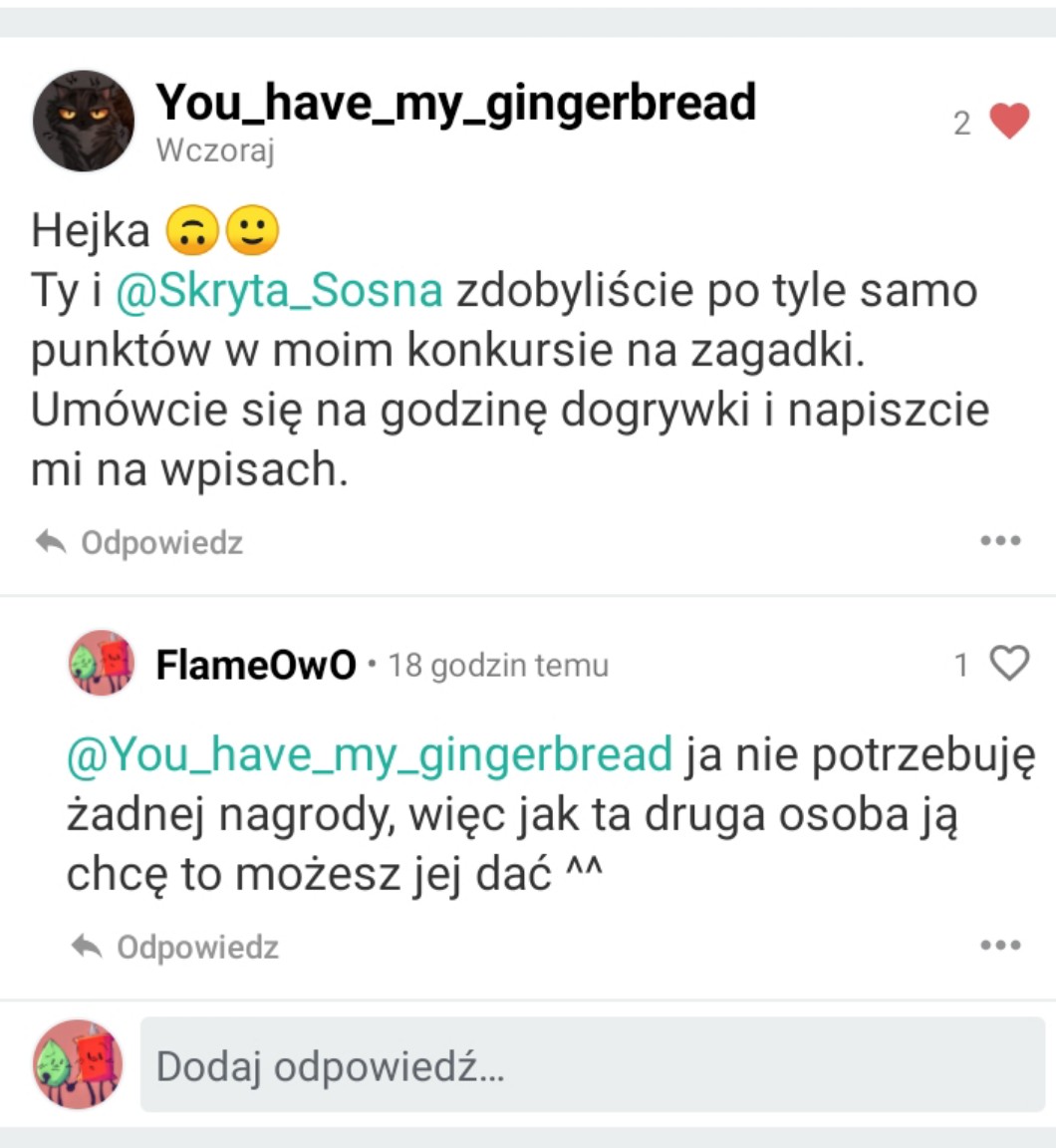This screenshot has width=1056, height=1148.
Task: Open the three-dot menu on the main post
Action: click(x=1000, y=541)
